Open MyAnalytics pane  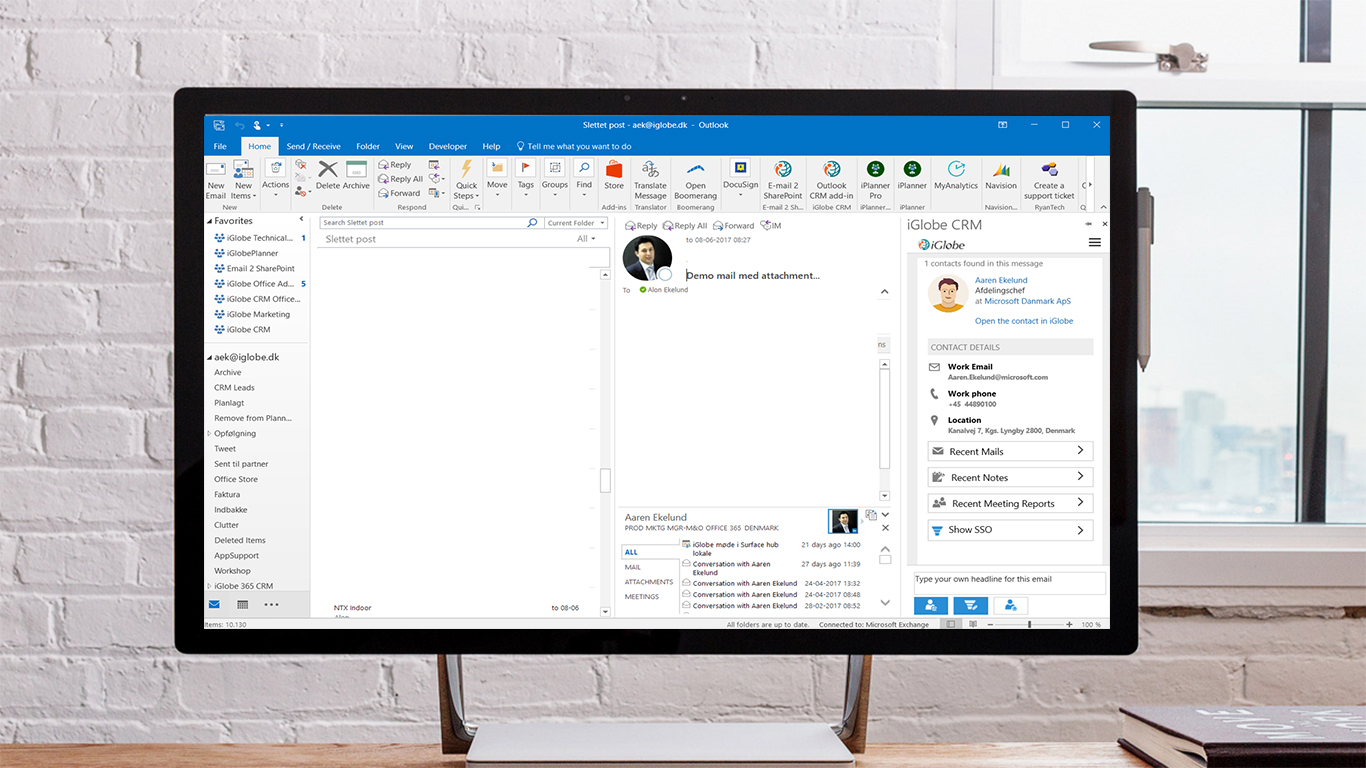956,175
